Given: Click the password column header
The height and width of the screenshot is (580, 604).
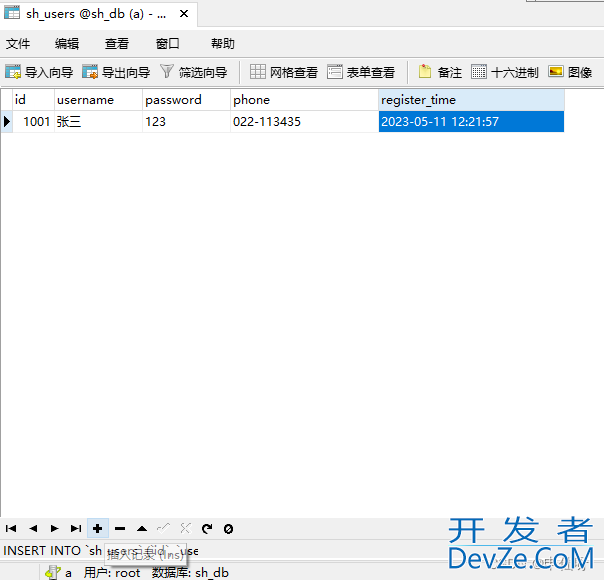Looking at the screenshot, I should coord(187,100).
